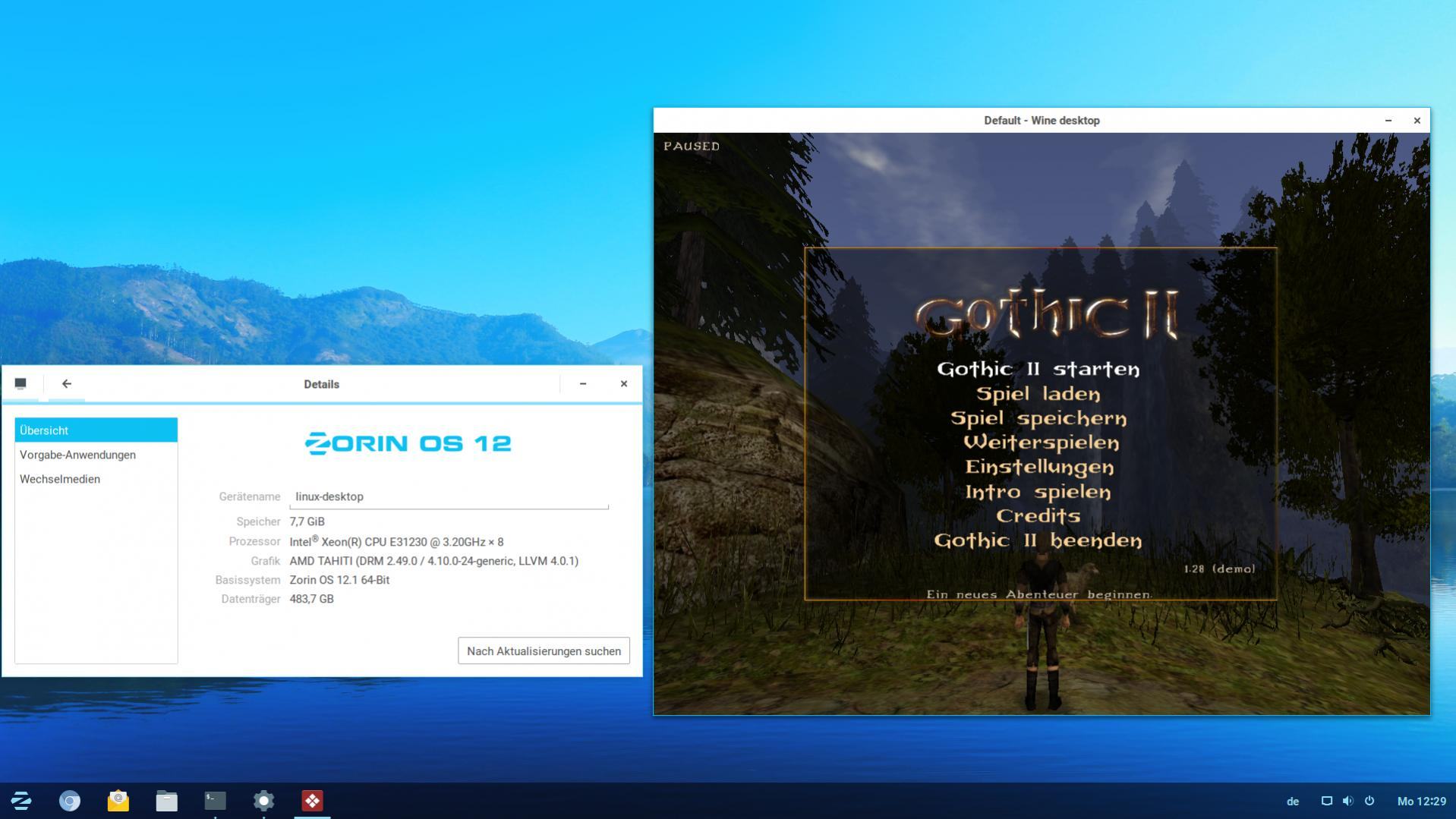Click the Gerätename field 'linux-desktop'
This screenshot has height=819, width=1456.
coord(449,496)
